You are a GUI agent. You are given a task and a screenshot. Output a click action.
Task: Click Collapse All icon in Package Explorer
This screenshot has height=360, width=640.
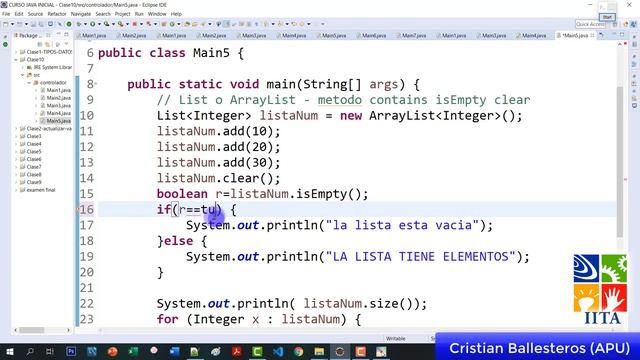pos(40,44)
